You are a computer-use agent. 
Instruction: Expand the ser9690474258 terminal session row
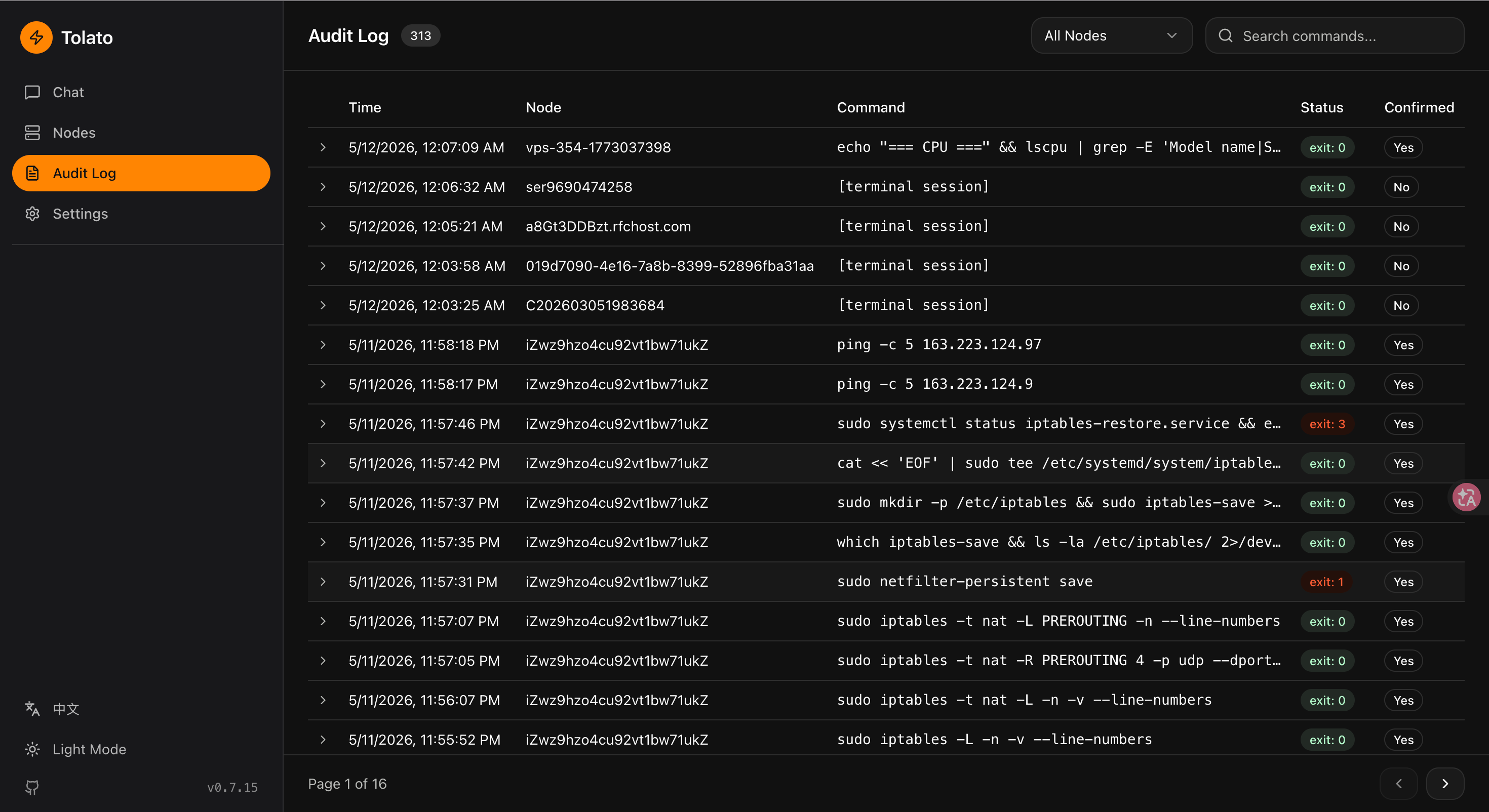[x=323, y=187]
